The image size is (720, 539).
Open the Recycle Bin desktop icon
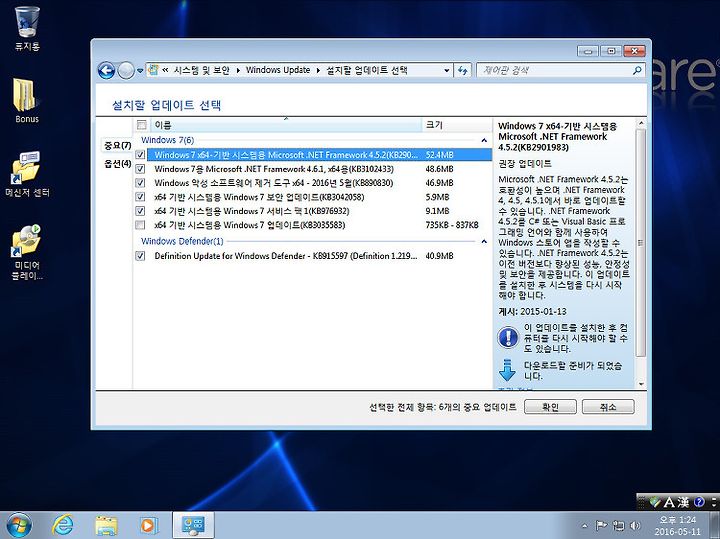[27, 28]
